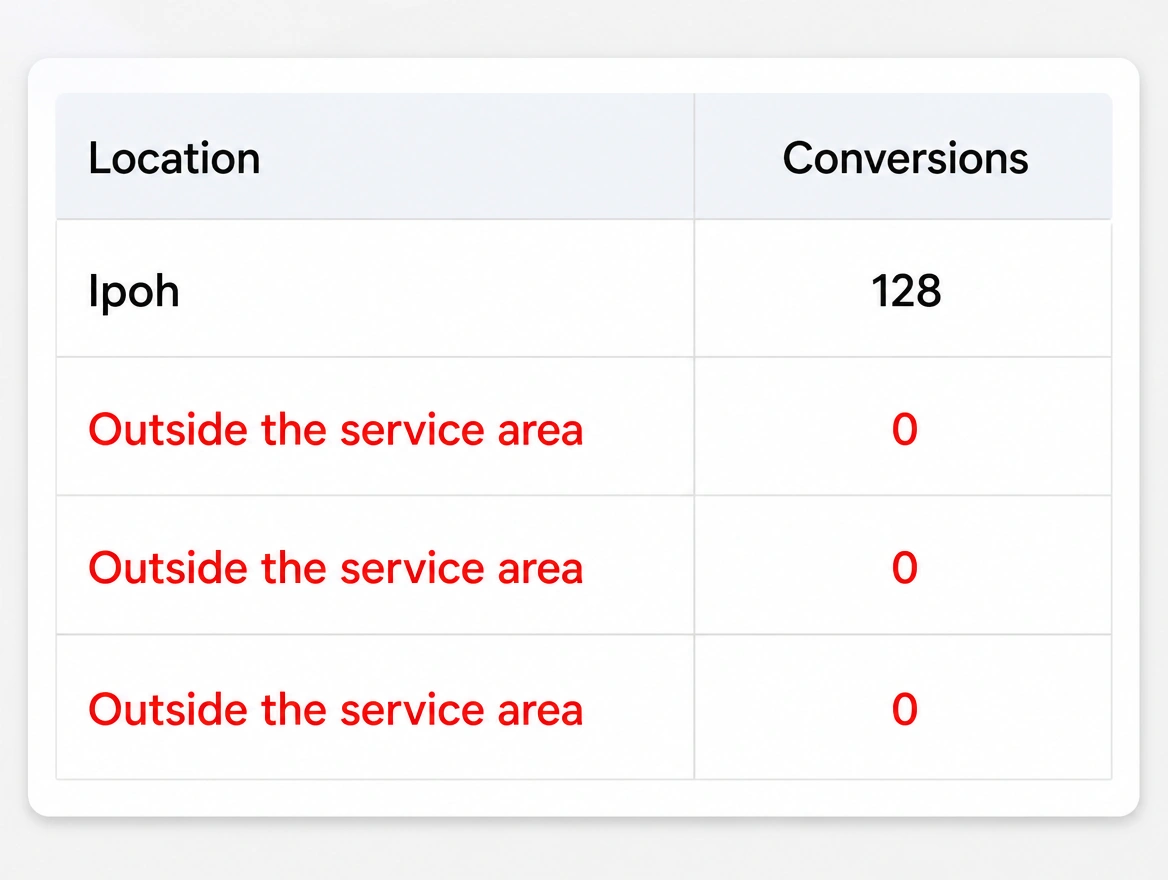The image size is (1168, 880).
Task: Select the last Outside the service area entry
Action: point(335,709)
